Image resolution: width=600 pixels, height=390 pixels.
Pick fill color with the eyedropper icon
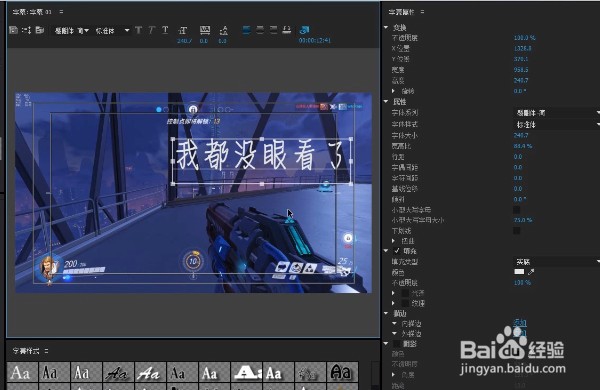(531, 272)
